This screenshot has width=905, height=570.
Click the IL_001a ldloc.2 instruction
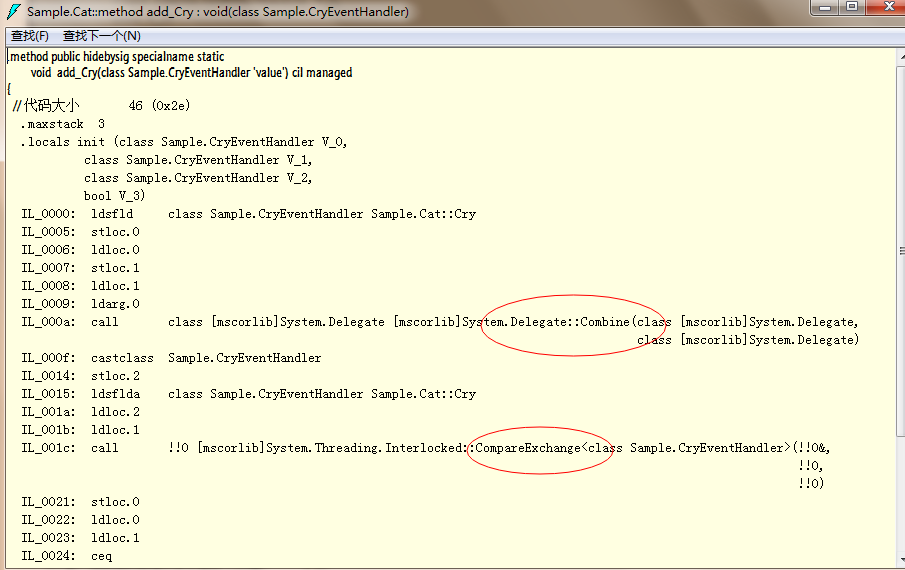tap(81, 412)
